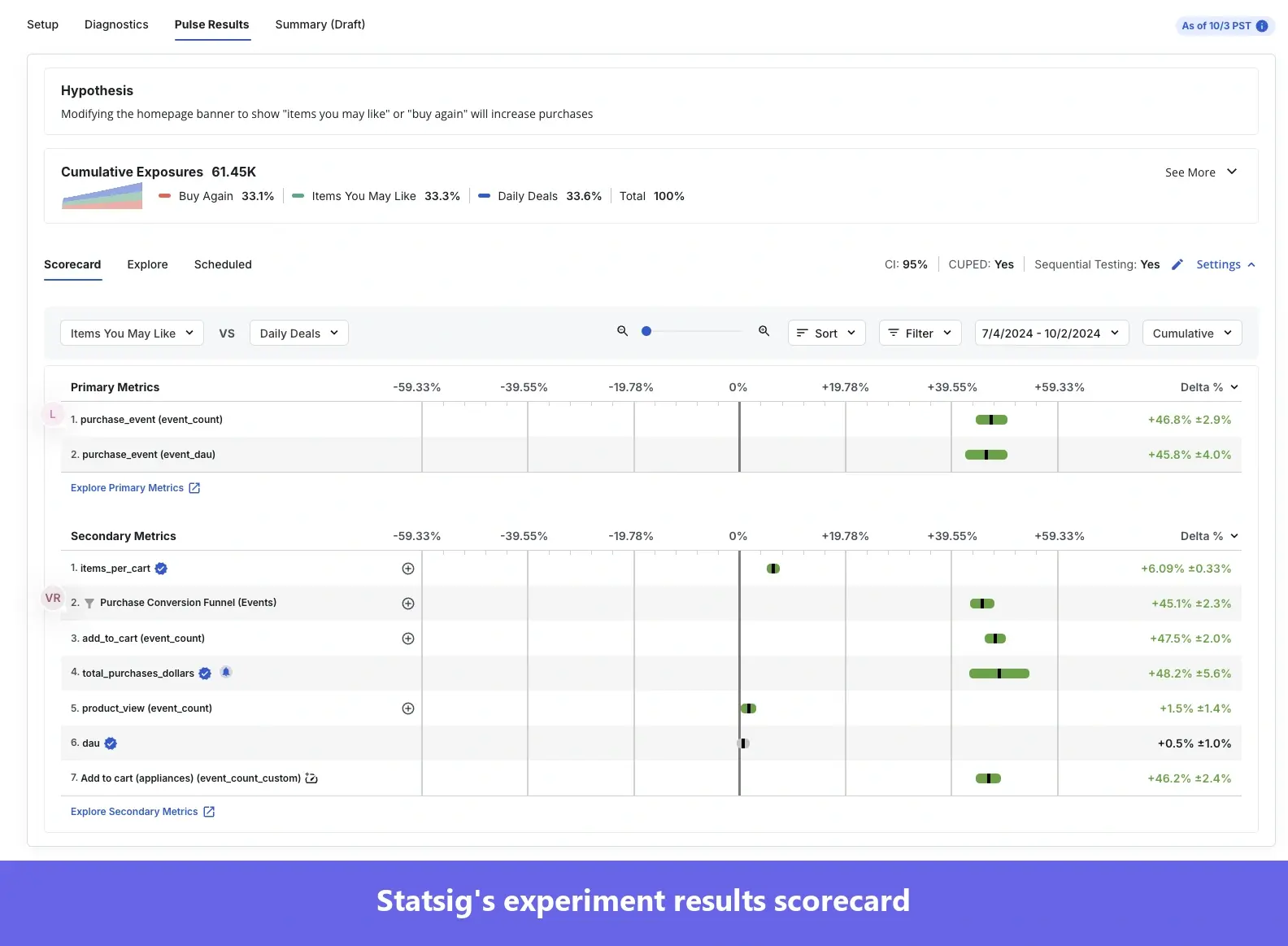1288x946 pixels.
Task: Click plus circle icon on add_to_cart row
Action: pyautogui.click(x=408, y=639)
